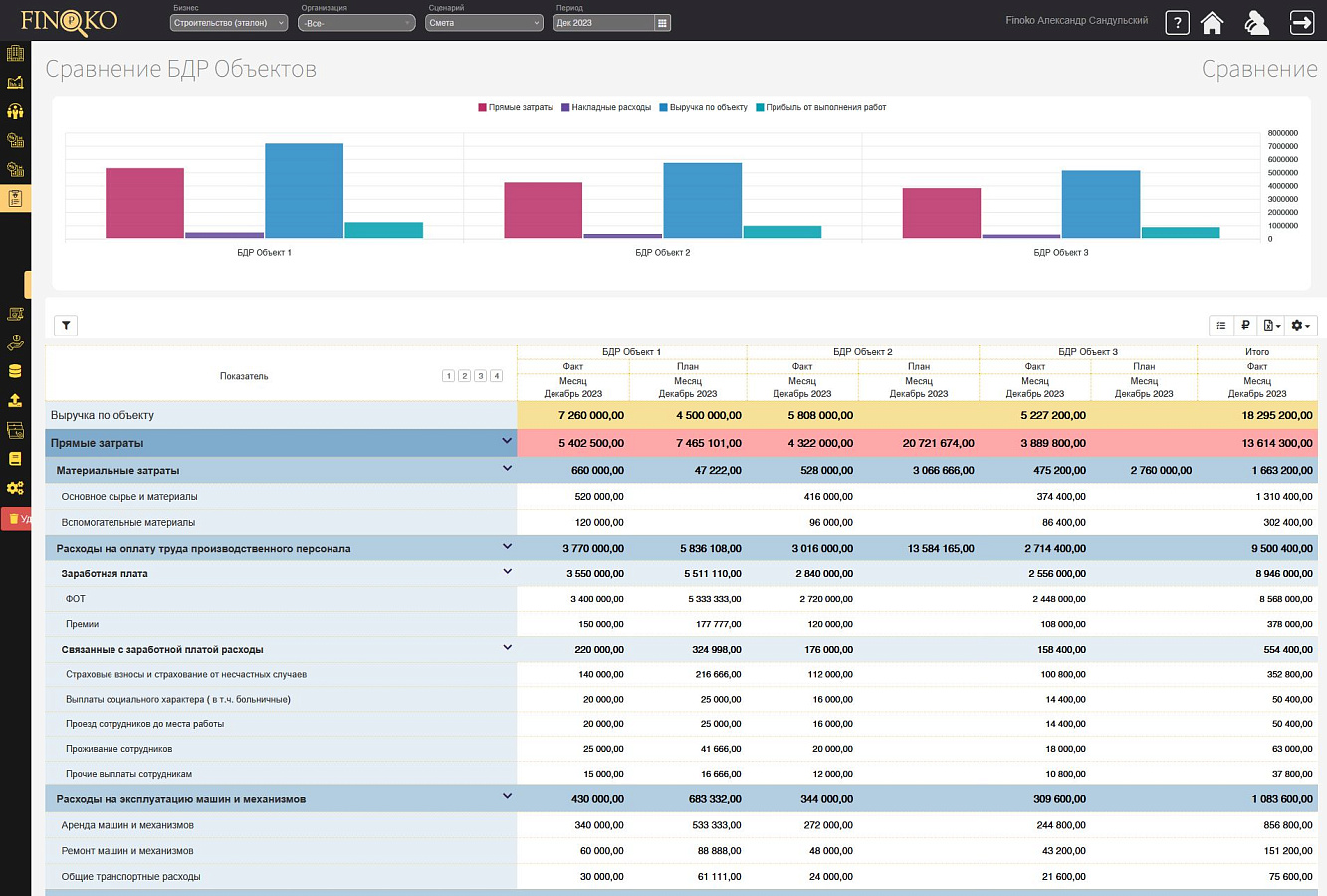Collapse Расходы на оплату труда chevron
This screenshot has height=896, width=1327.
pyautogui.click(x=507, y=546)
